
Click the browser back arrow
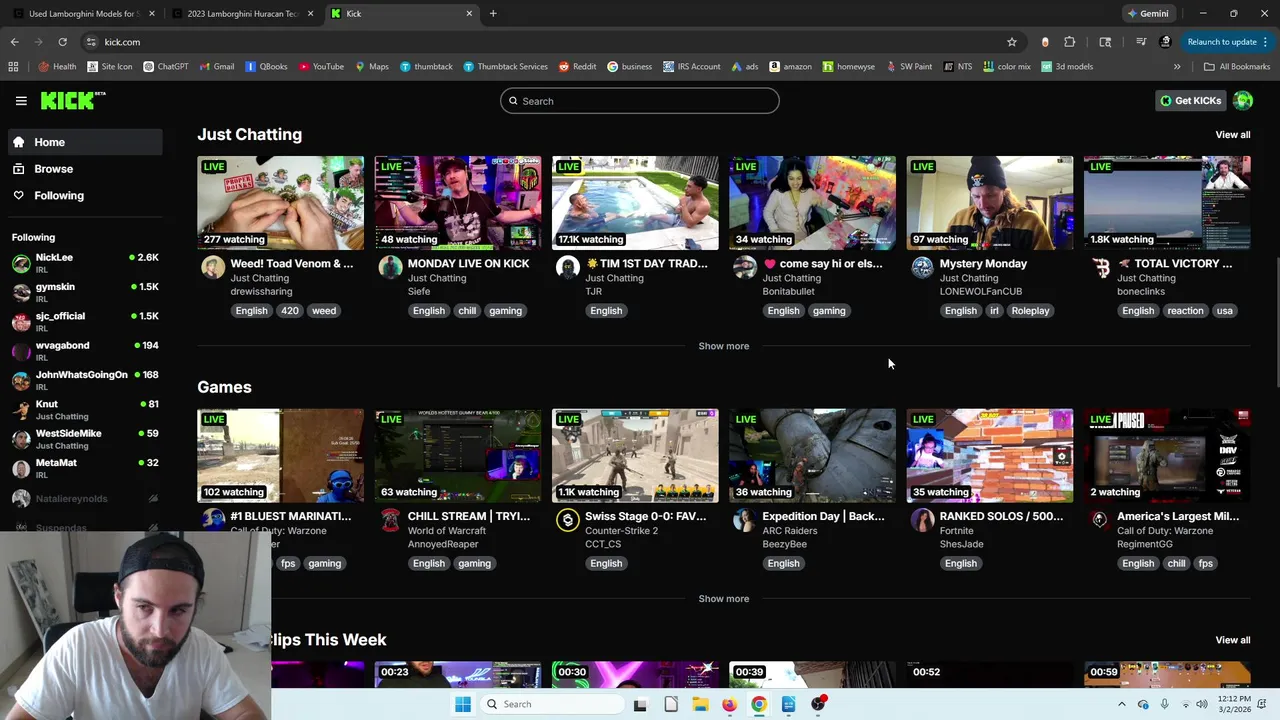(14, 42)
